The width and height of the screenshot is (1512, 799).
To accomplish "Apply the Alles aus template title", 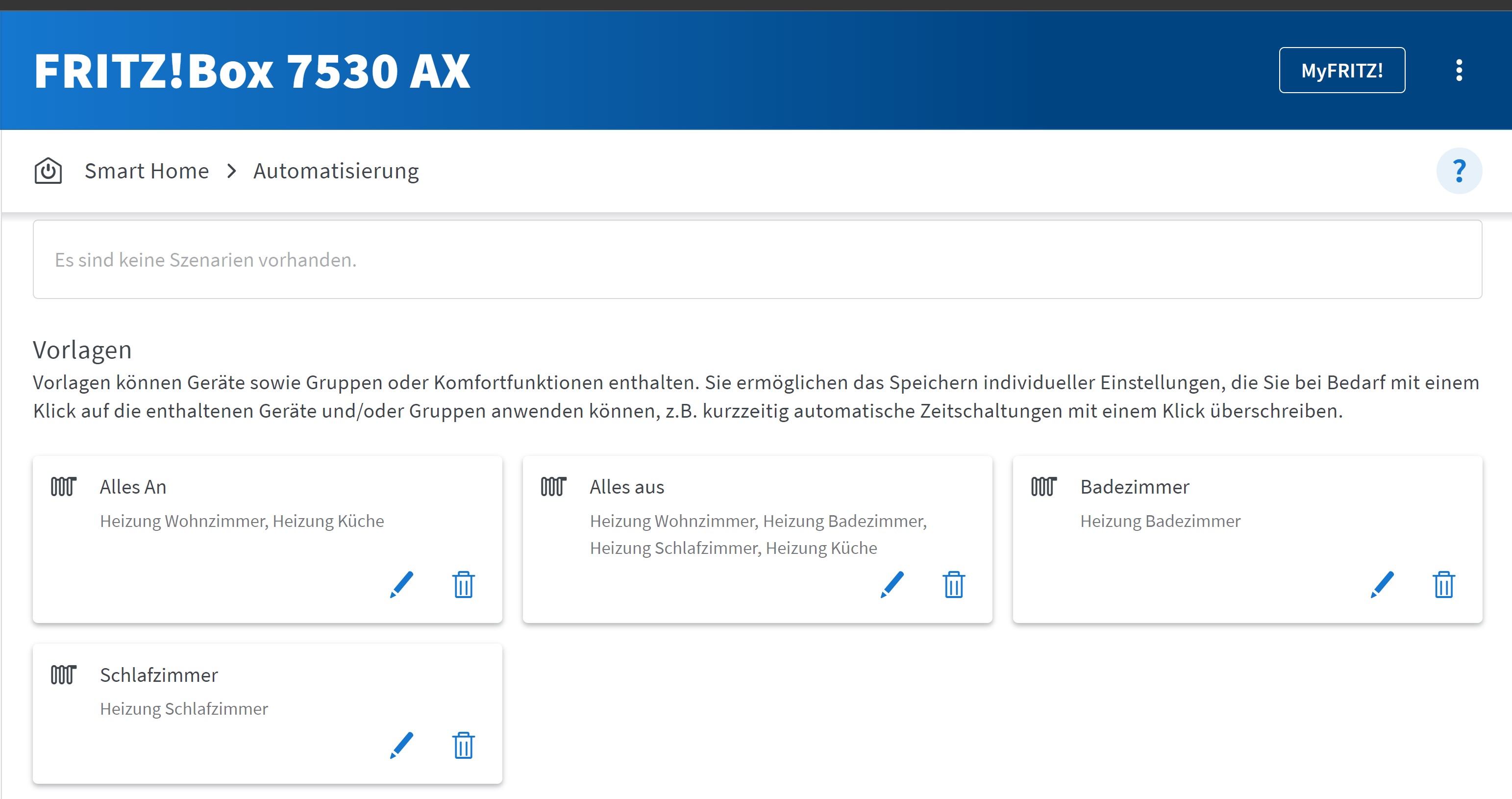I will pyautogui.click(x=627, y=487).
